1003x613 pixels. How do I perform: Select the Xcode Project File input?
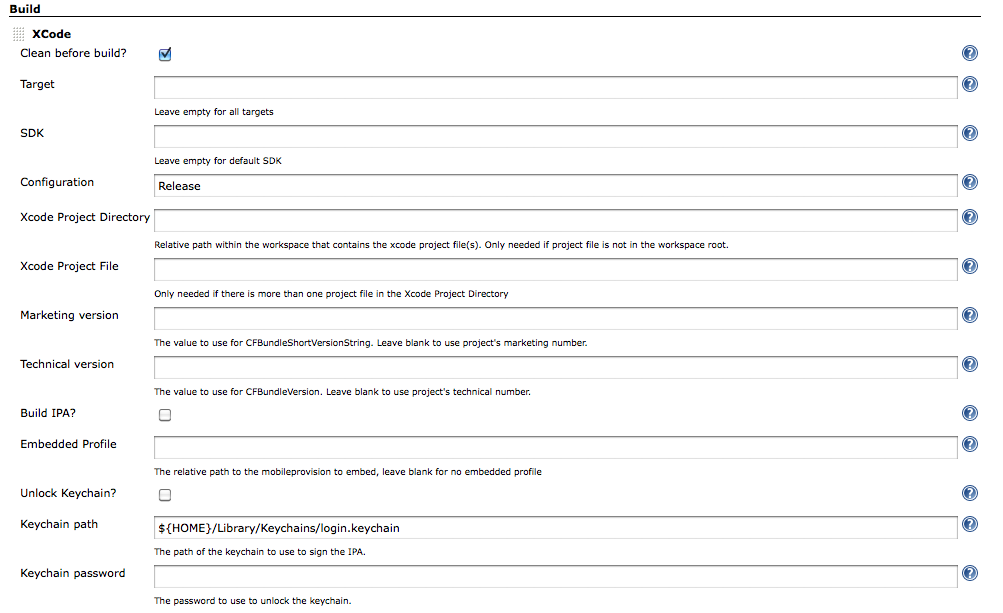[x=556, y=269]
